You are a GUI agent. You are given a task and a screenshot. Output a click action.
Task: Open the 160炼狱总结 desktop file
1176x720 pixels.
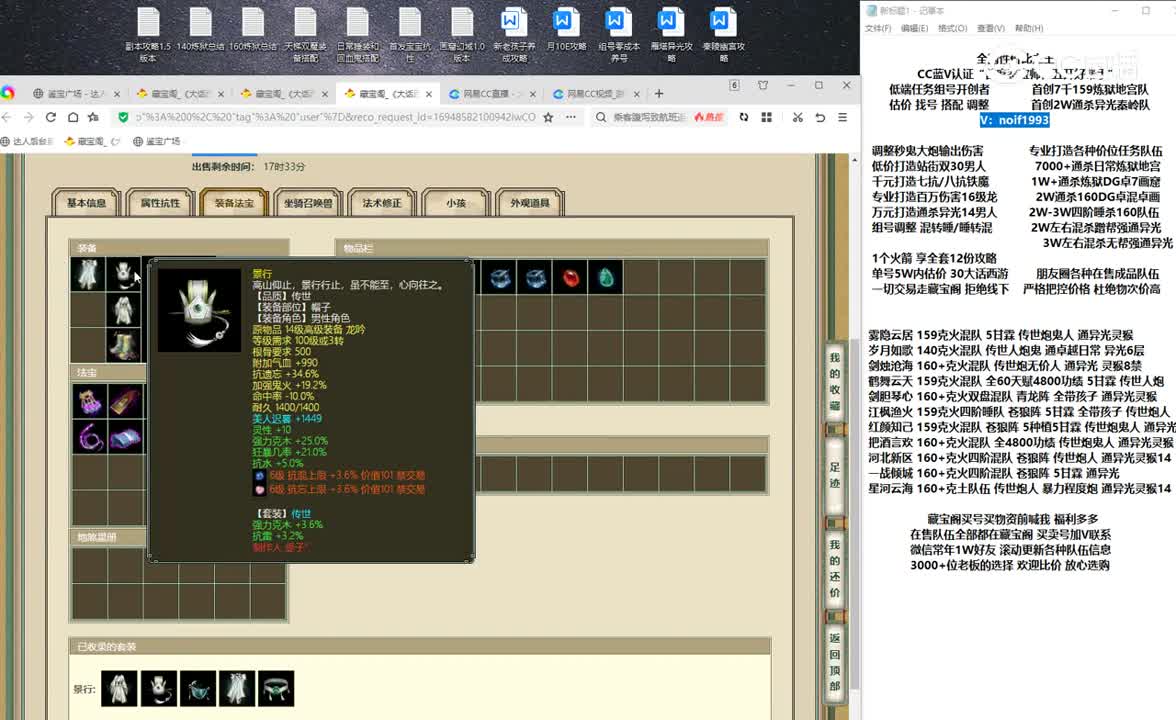pos(253,30)
